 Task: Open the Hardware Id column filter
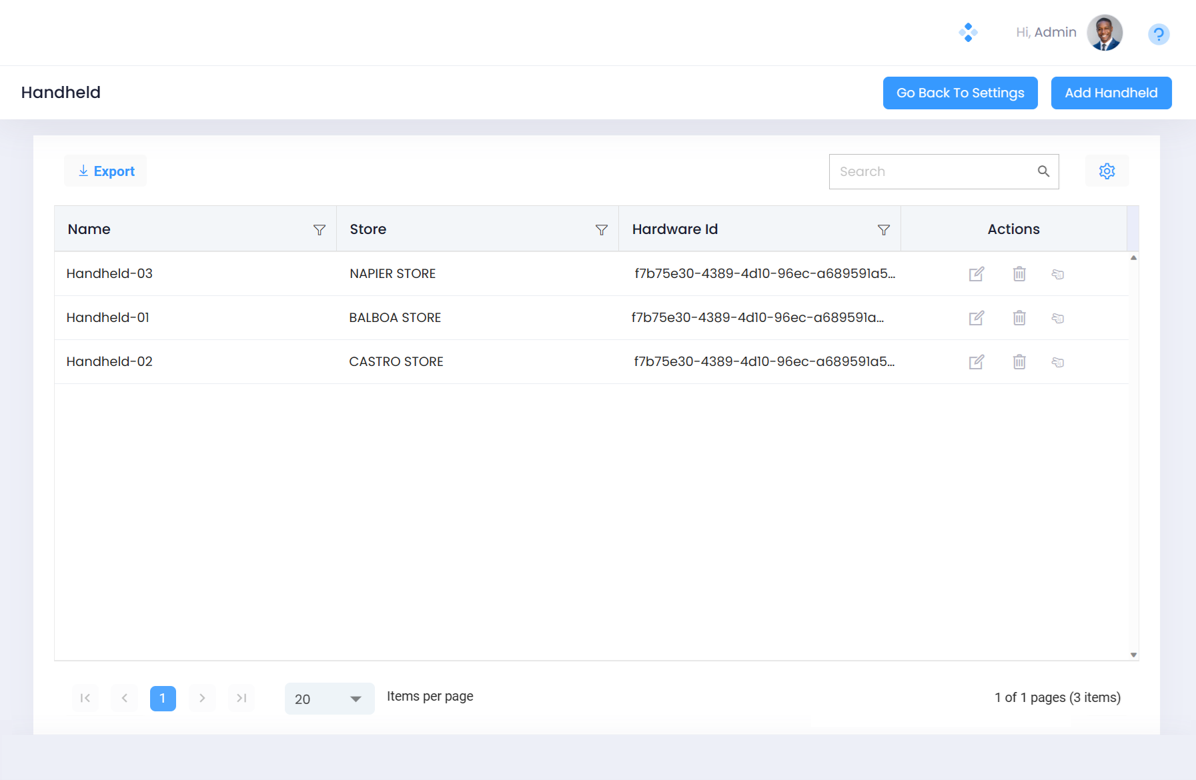click(883, 230)
